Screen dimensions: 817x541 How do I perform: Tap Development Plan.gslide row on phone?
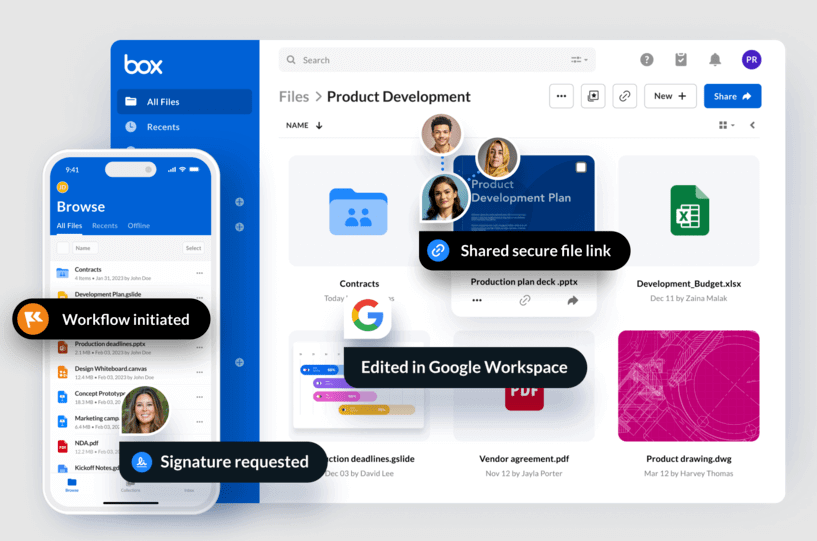click(x=130, y=295)
